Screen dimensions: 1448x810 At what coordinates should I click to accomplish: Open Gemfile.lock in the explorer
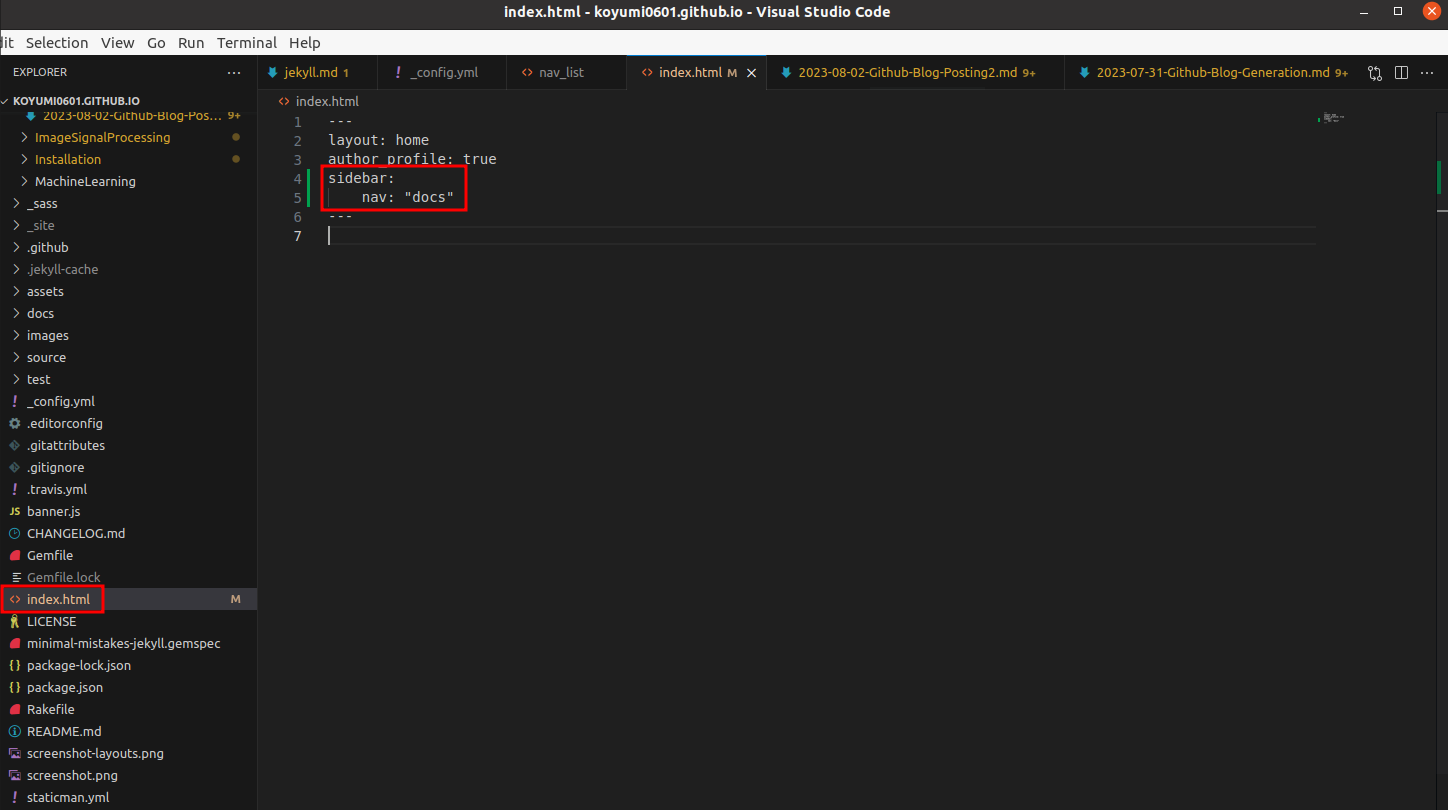pyautogui.click(x=128, y=577)
